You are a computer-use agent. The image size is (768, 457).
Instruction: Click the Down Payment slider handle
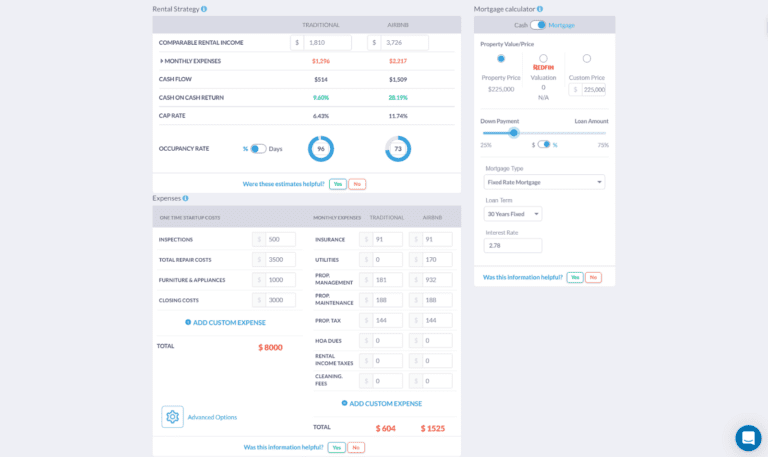514,132
